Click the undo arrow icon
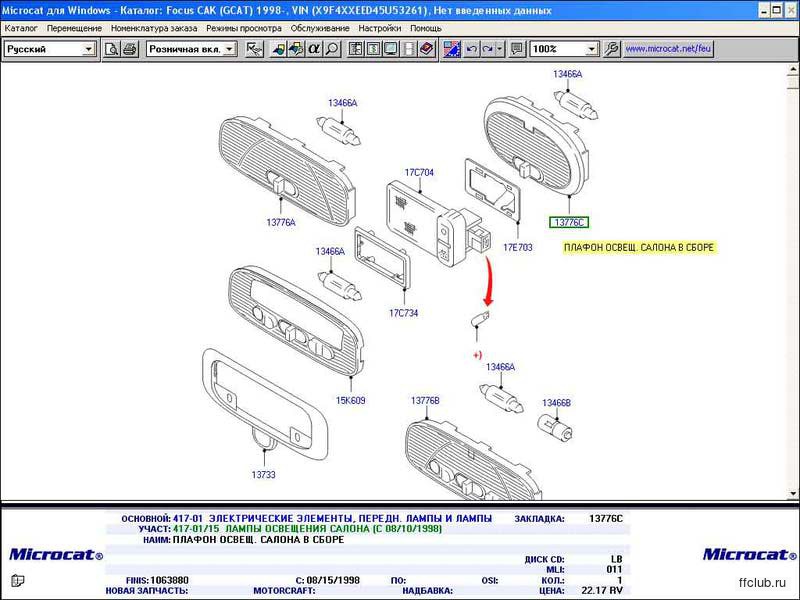800x600 pixels. point(471,49)
